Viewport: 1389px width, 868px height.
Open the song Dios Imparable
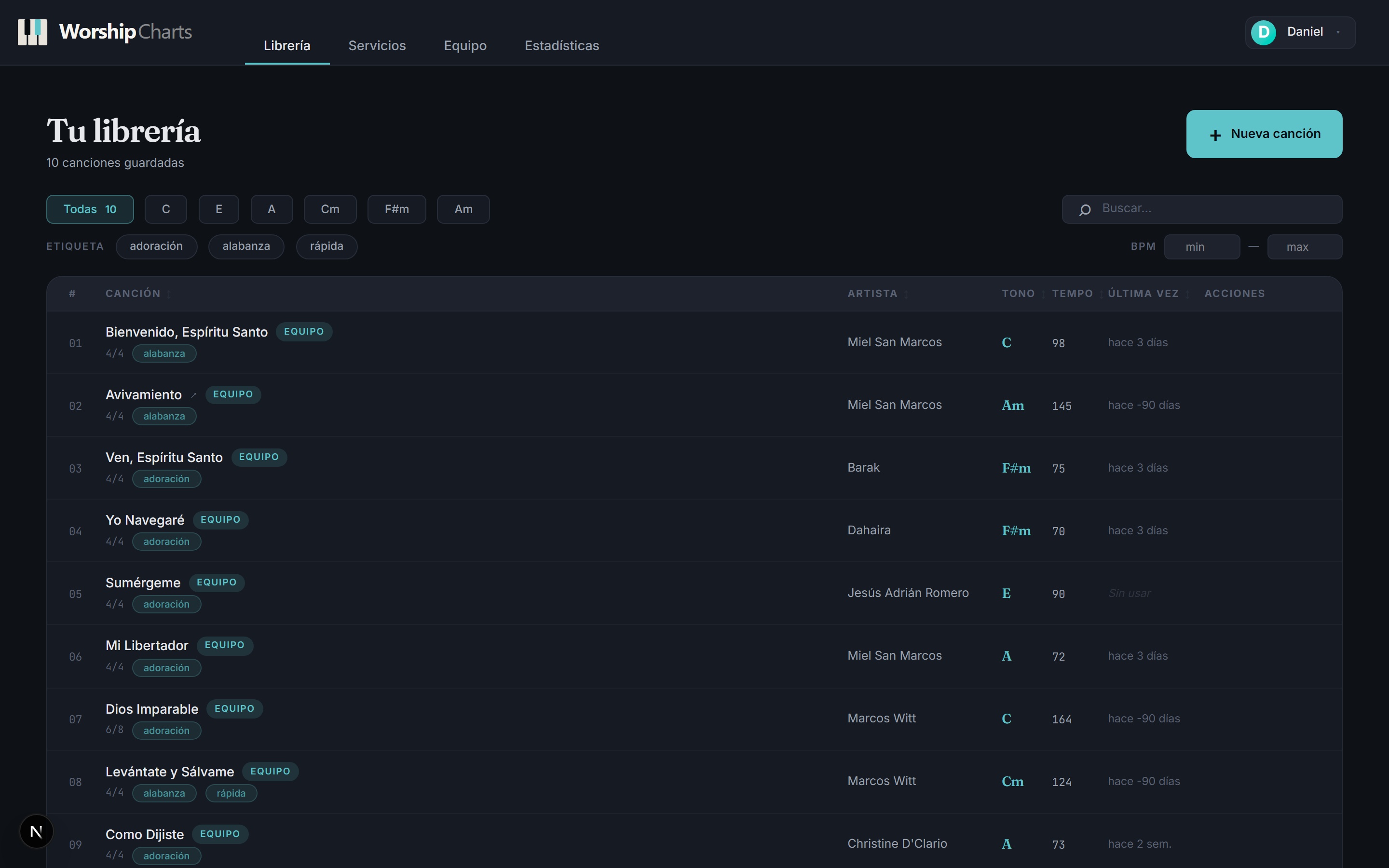[152, 709]
